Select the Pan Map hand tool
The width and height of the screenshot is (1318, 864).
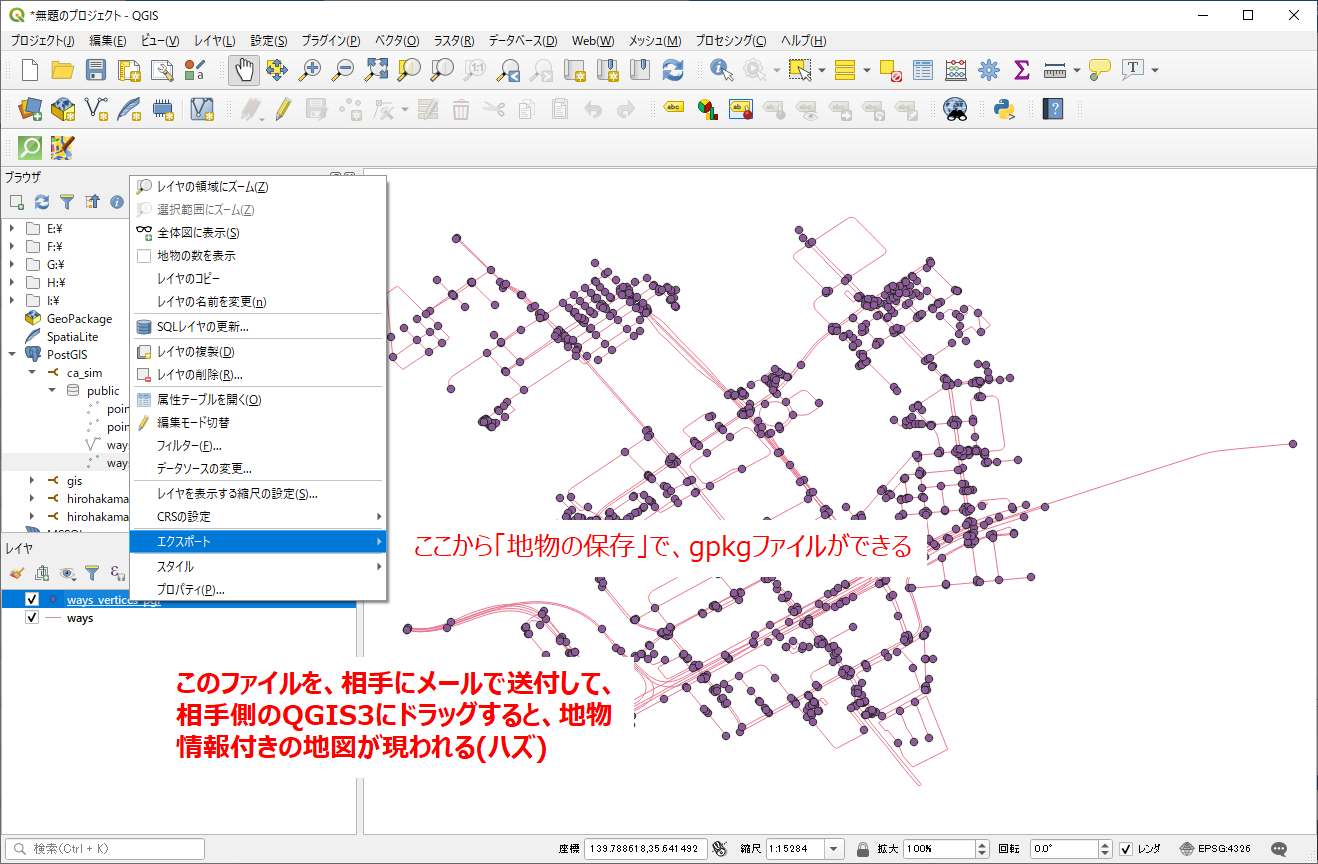244,70
